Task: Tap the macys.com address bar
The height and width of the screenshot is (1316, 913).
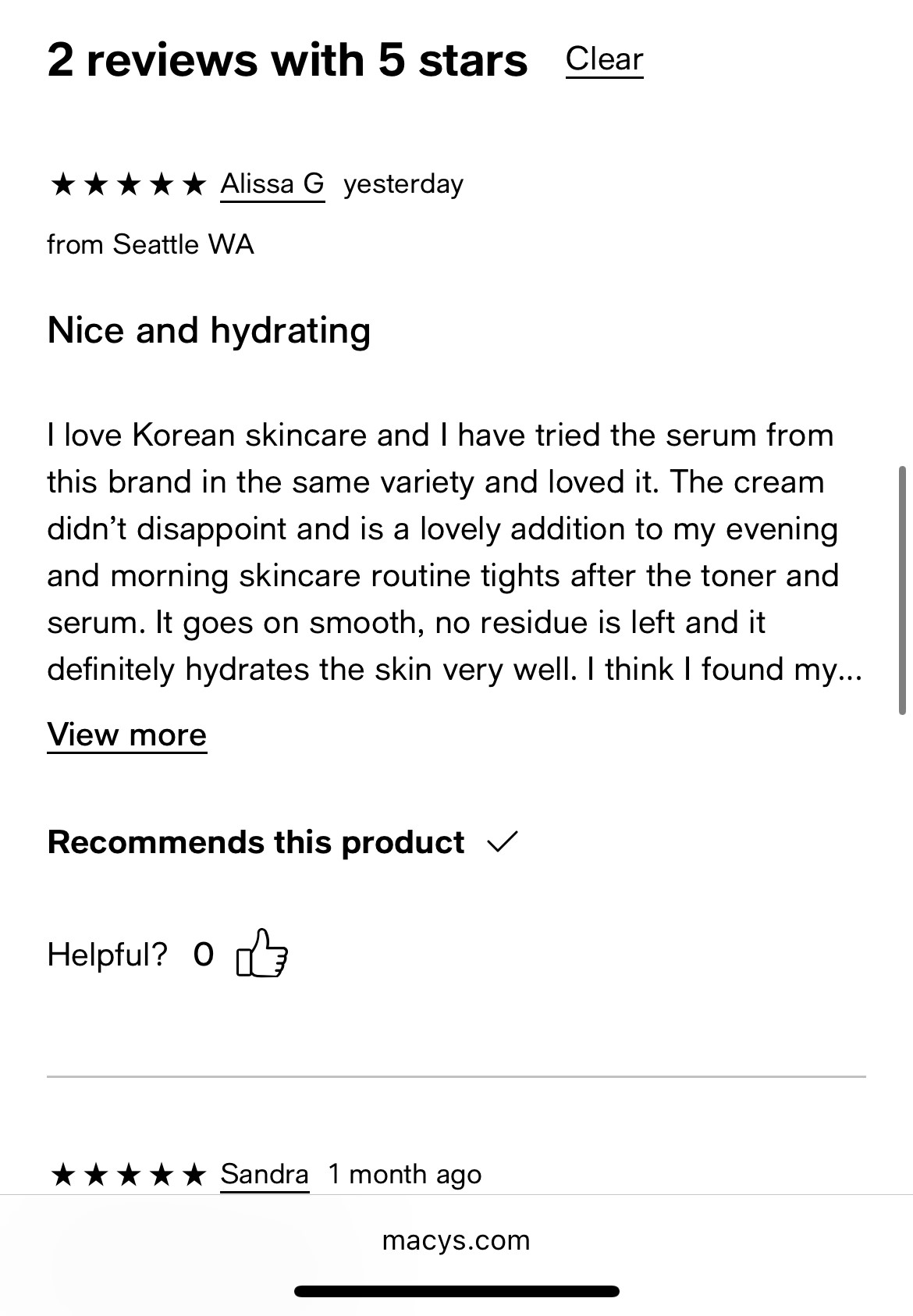Action: pos(456,1240)
